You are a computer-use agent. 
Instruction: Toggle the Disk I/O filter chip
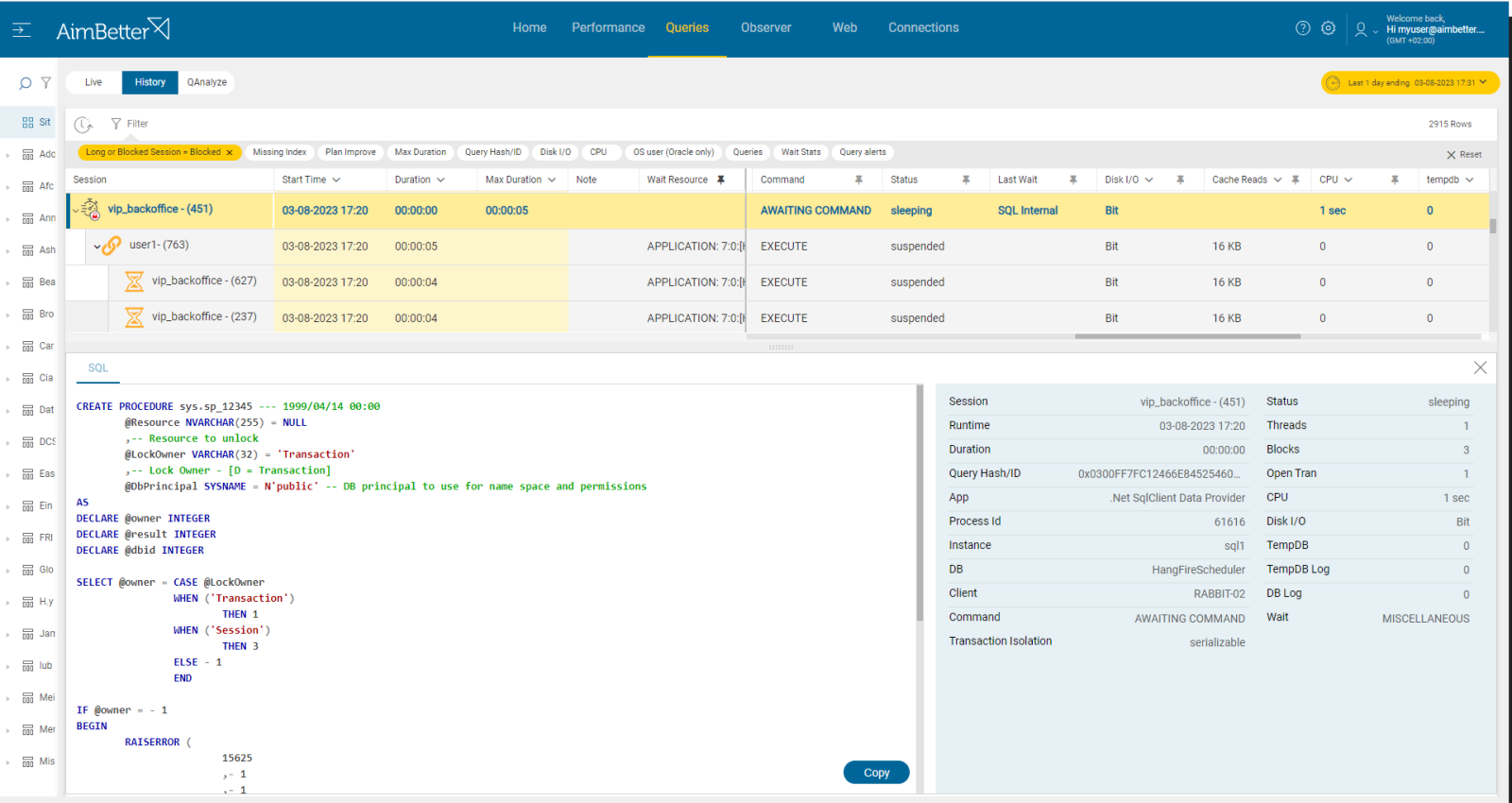pyautogui.click(x=556, y=152)
